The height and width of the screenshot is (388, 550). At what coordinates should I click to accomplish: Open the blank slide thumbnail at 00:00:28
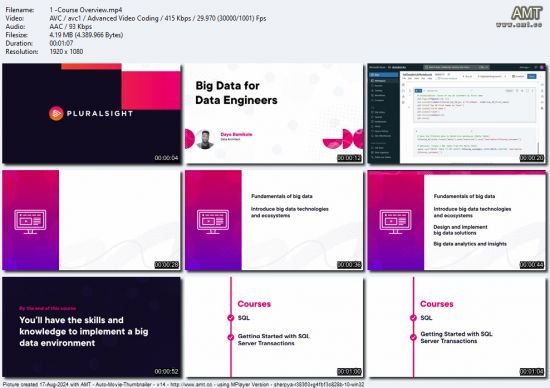click(x=92, y=220)
